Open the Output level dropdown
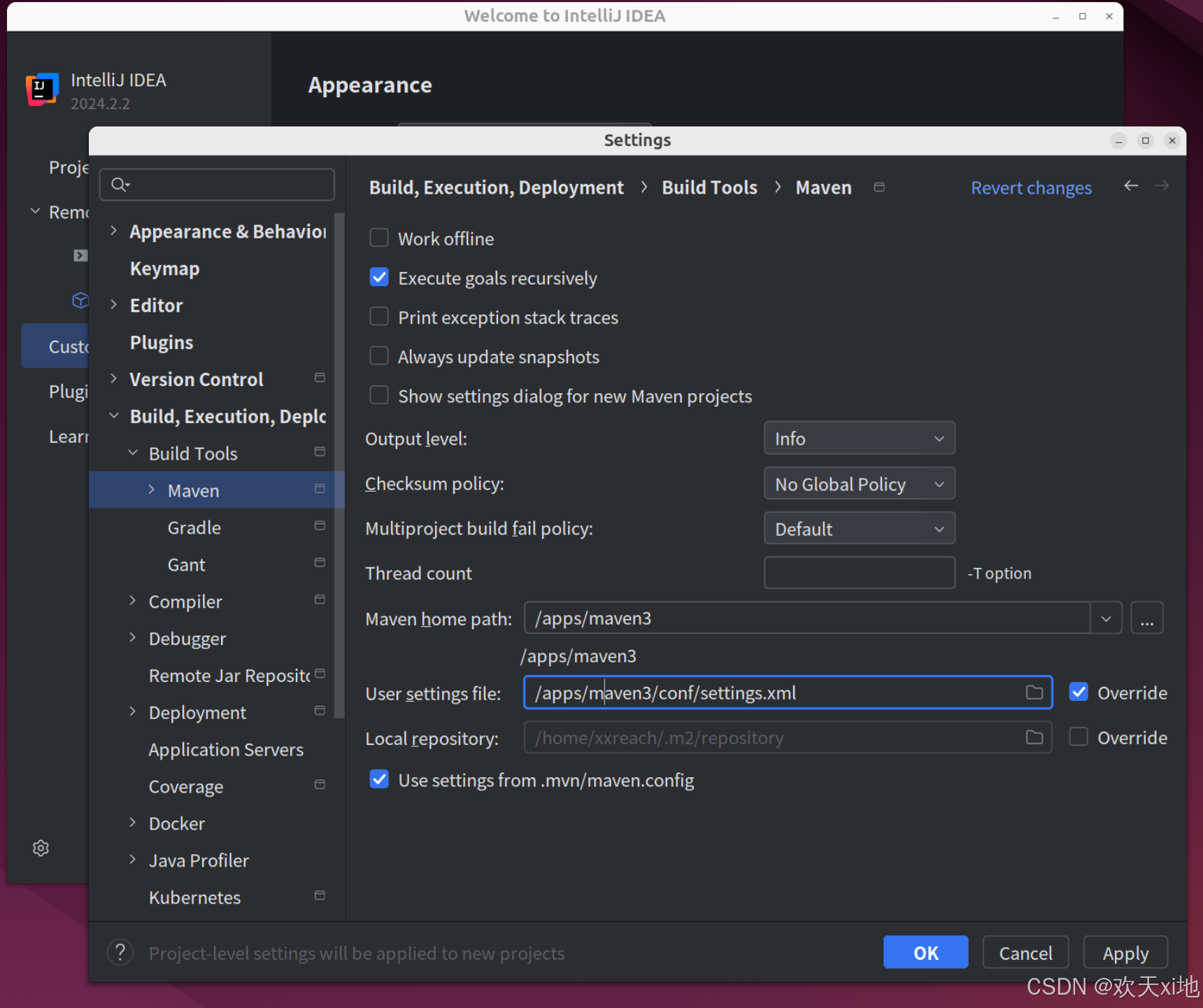1203x1008 pixels. tap(860, 439)
